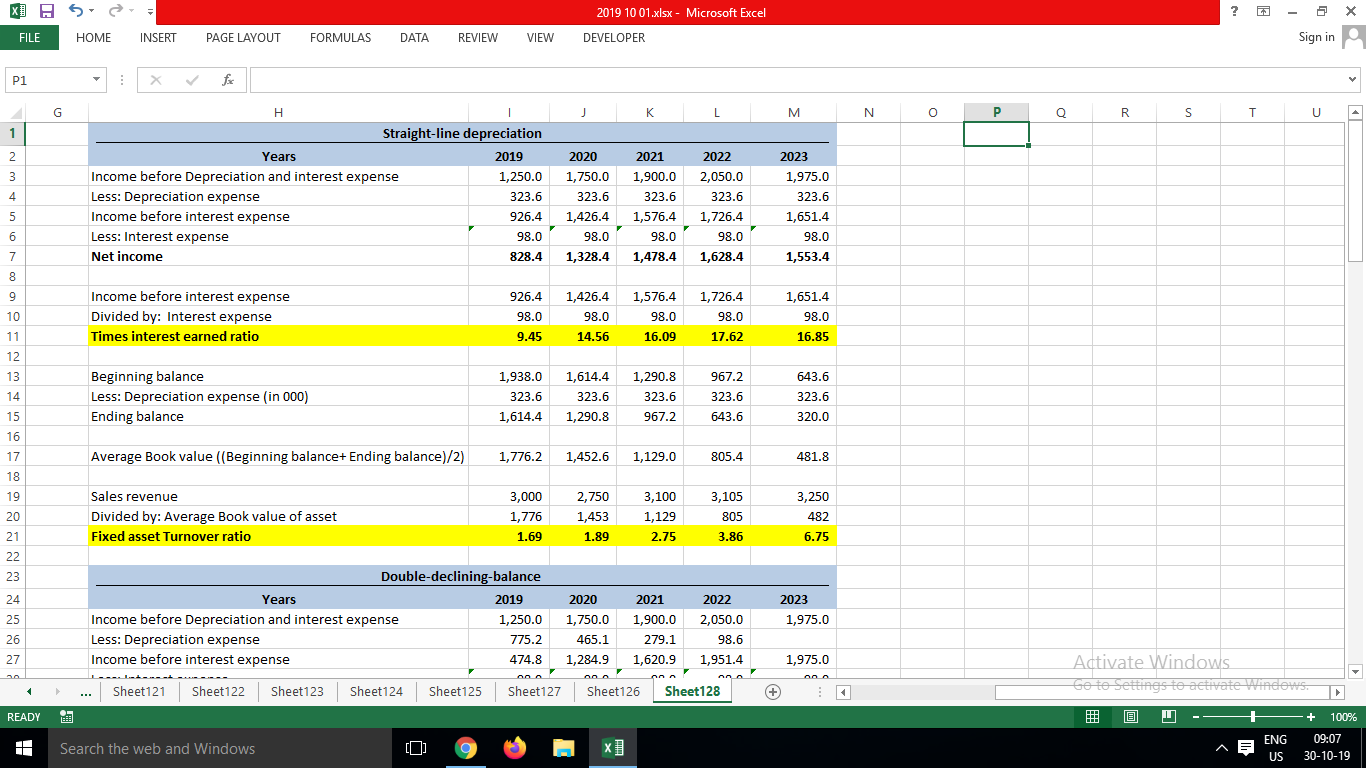1366x768 pixels.
Task: Select column H header
Action: click(278, 113)
